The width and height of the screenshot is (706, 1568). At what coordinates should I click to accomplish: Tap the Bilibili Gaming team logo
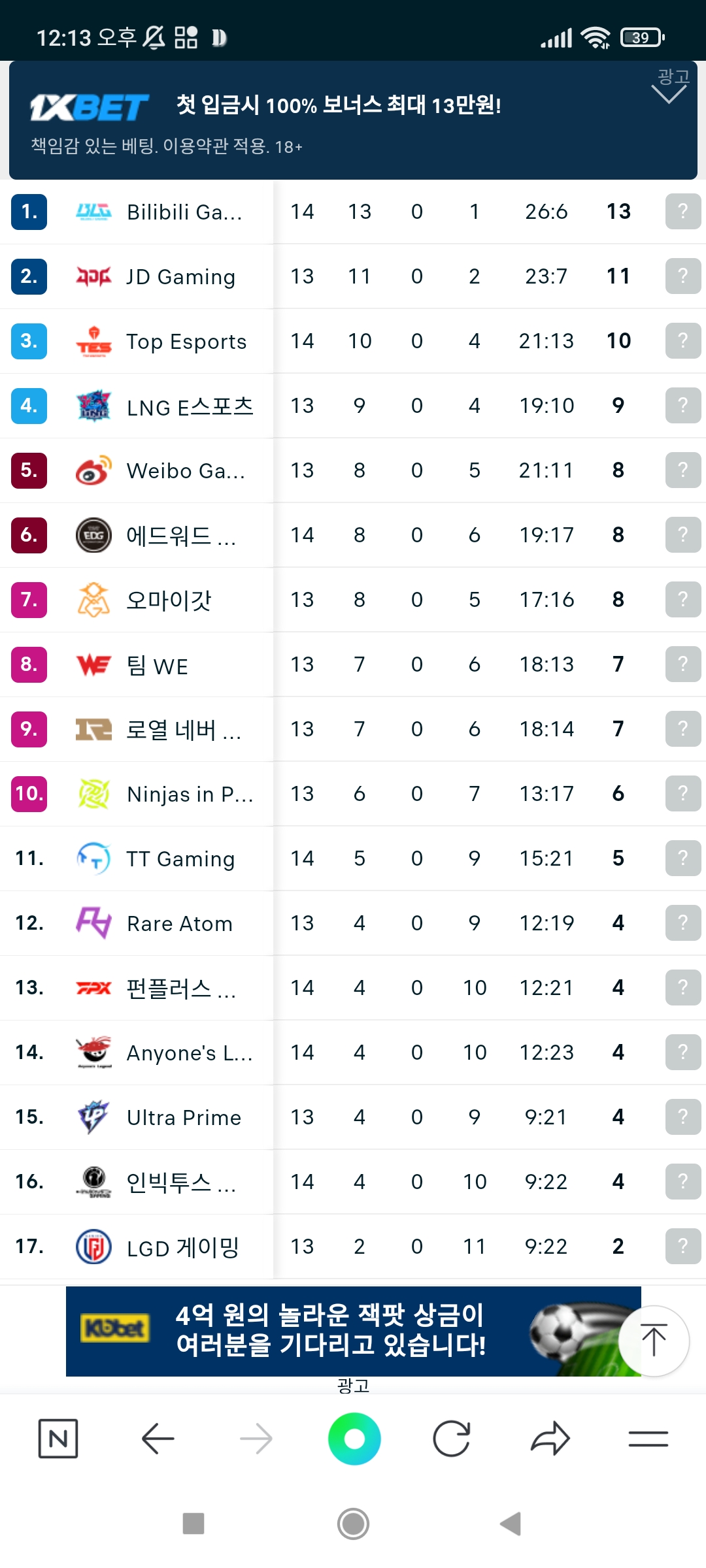[x=93, y=212]
